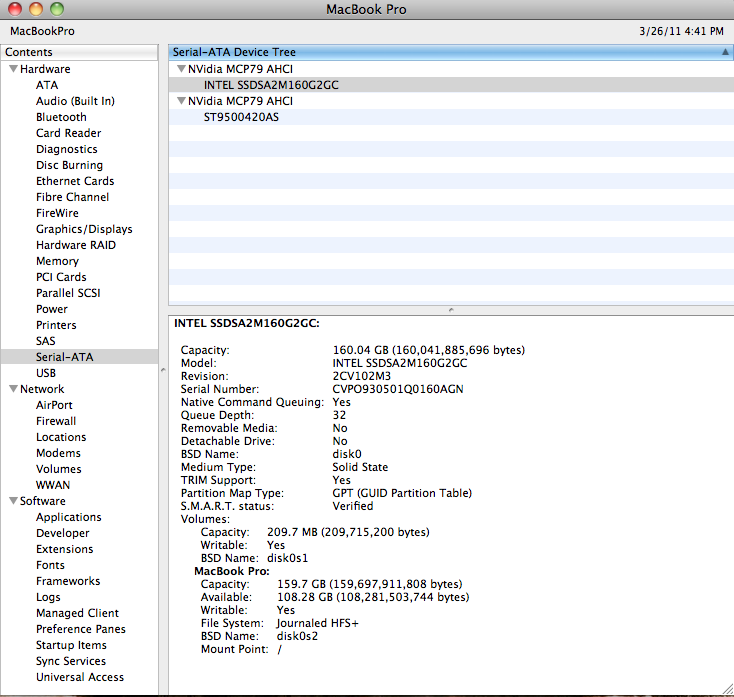Select Universal Access under Software
This screenshot has width=734, height=697.
[80, 677]
